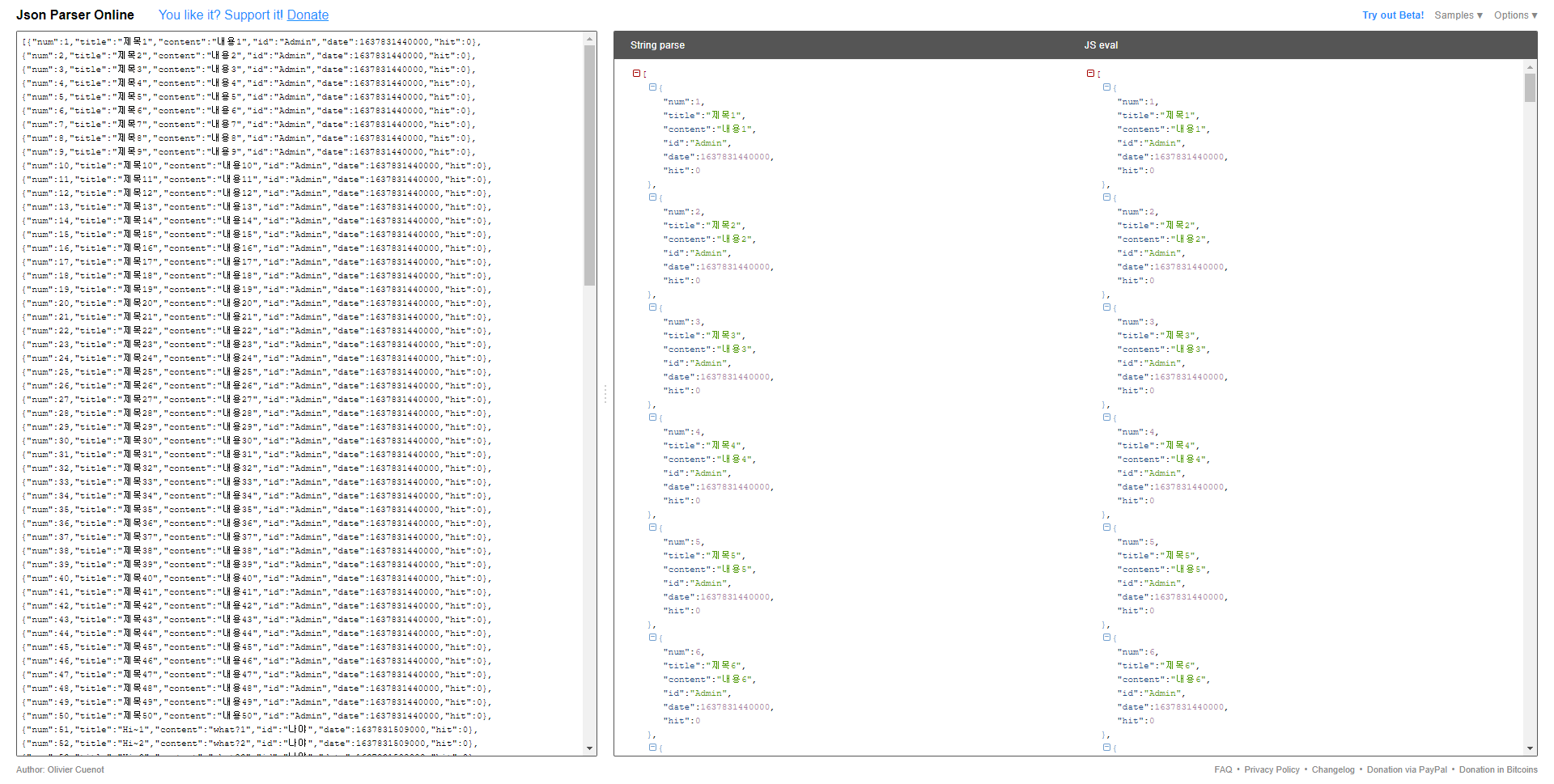Screen dimensions: 1554x784
Task: Collapse the "num":6 object in JS eval
Action: [1106, 638]
